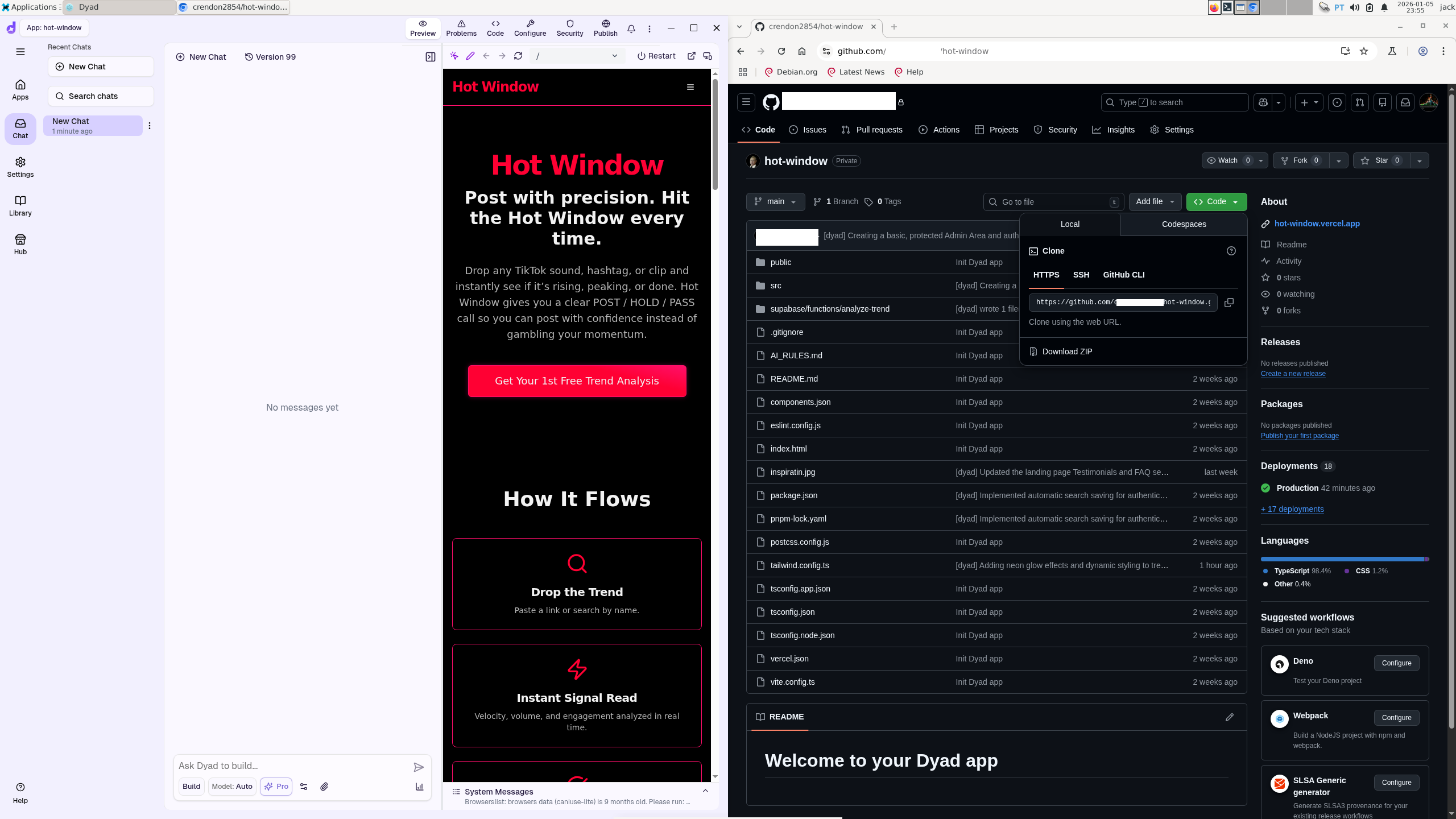Open GitHub issues shortcut icon in header
The height and width of the screenshot is (819, 1456).
coord(1337,102)
